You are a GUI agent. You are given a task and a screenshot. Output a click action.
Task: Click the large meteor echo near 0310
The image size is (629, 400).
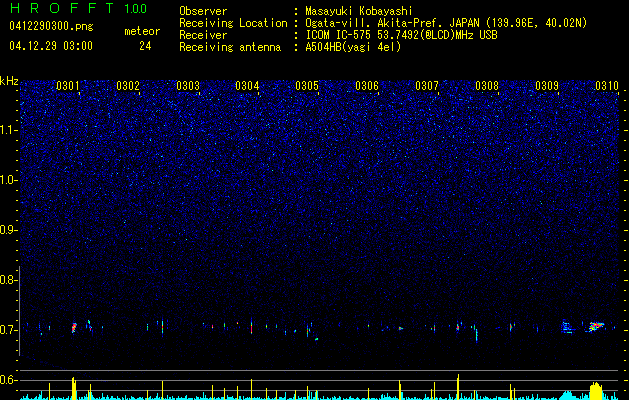596,326
